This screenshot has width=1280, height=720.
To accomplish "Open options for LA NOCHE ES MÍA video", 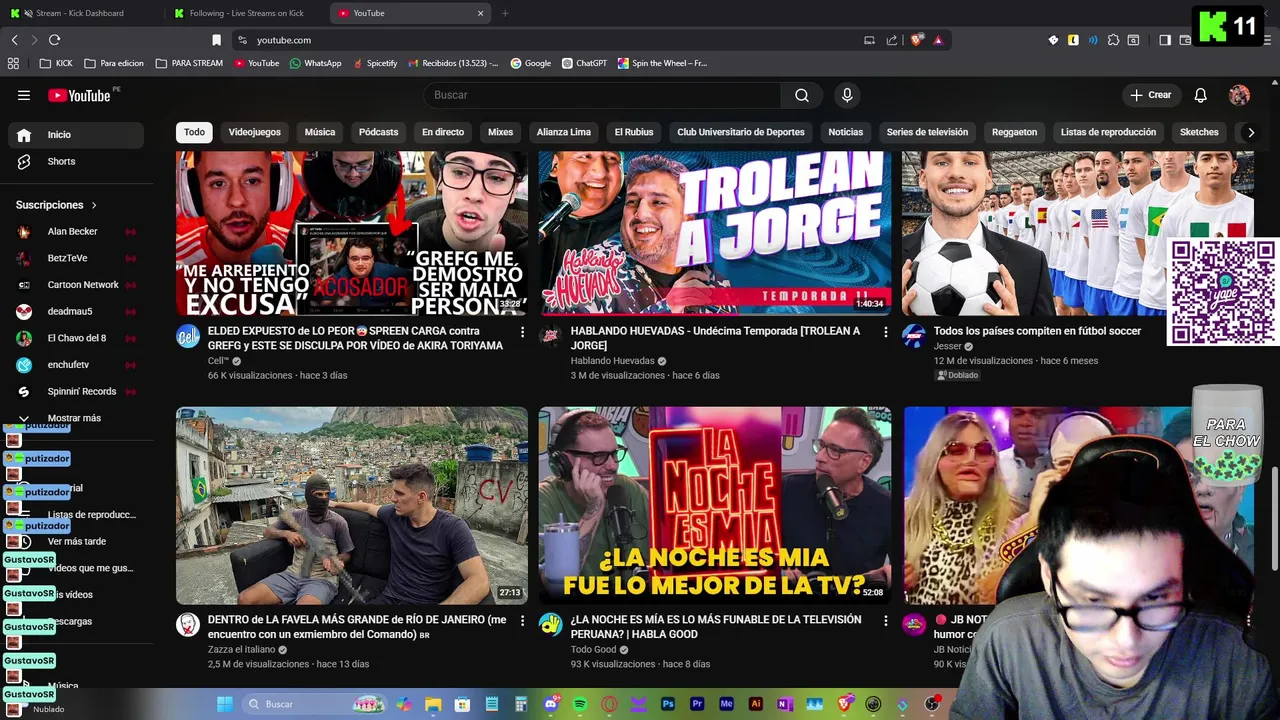I will click(885, 621).
